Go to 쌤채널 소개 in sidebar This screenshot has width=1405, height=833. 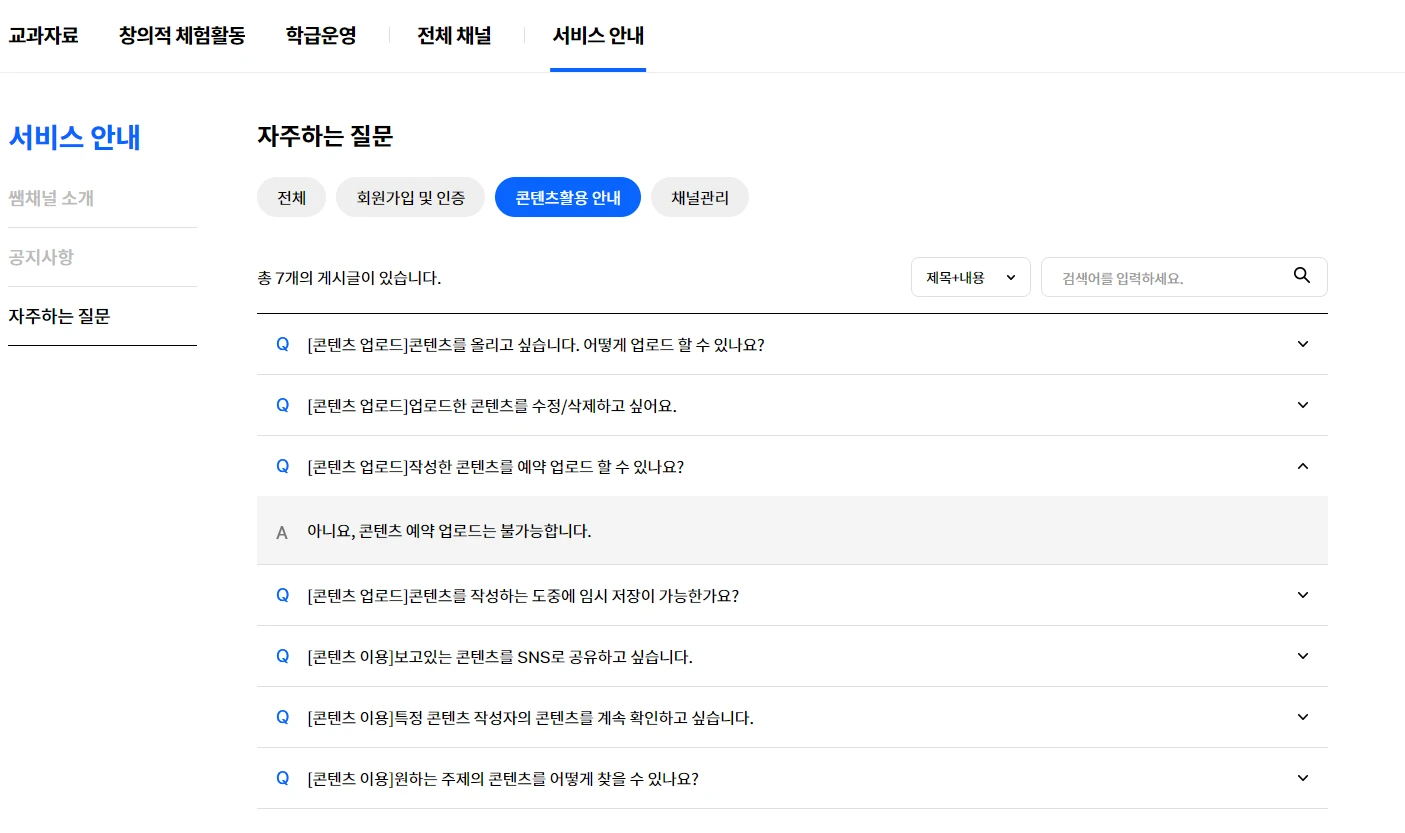(51, 198)
